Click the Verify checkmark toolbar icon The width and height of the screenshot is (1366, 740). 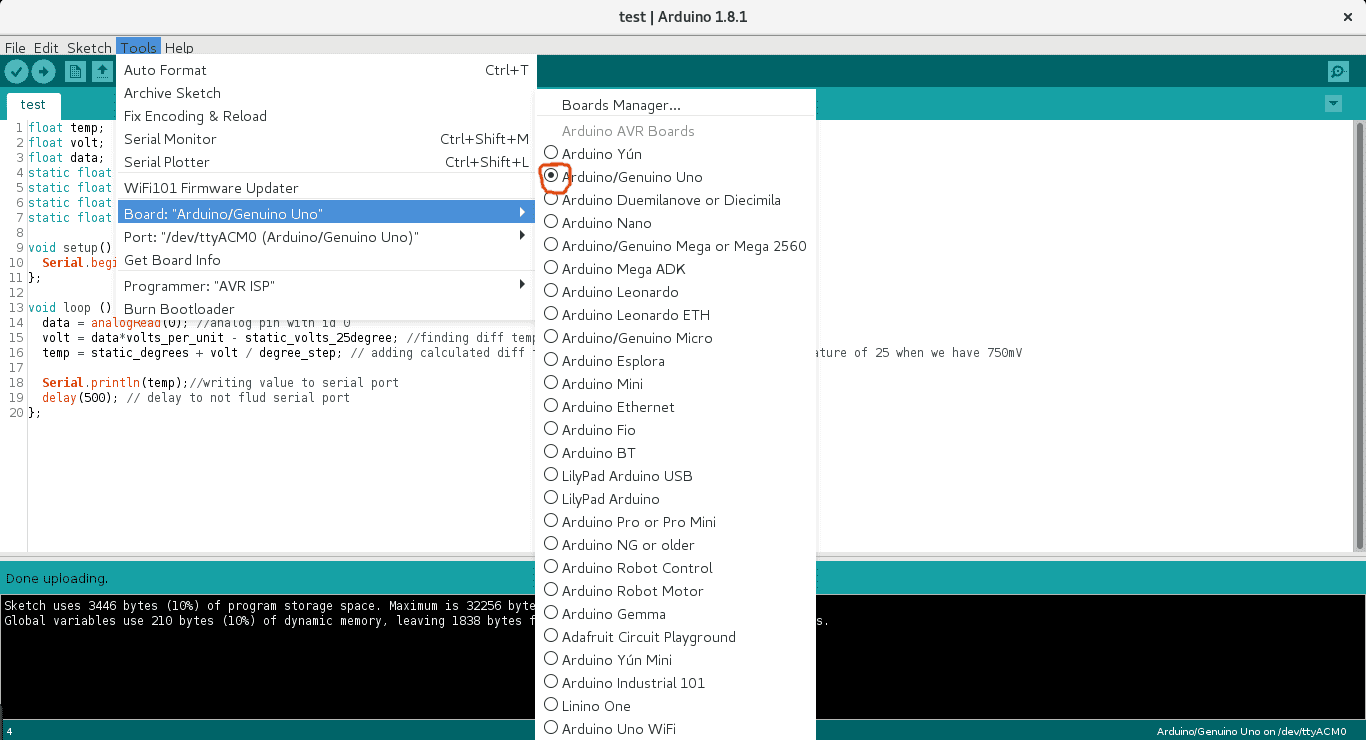(16, 71)
